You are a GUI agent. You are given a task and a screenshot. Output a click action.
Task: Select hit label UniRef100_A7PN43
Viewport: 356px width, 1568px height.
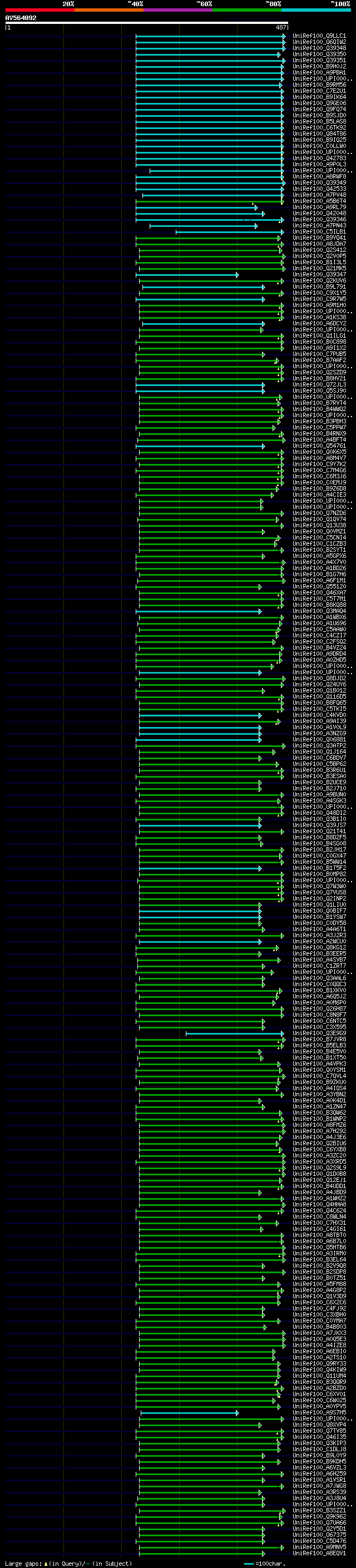319,225
